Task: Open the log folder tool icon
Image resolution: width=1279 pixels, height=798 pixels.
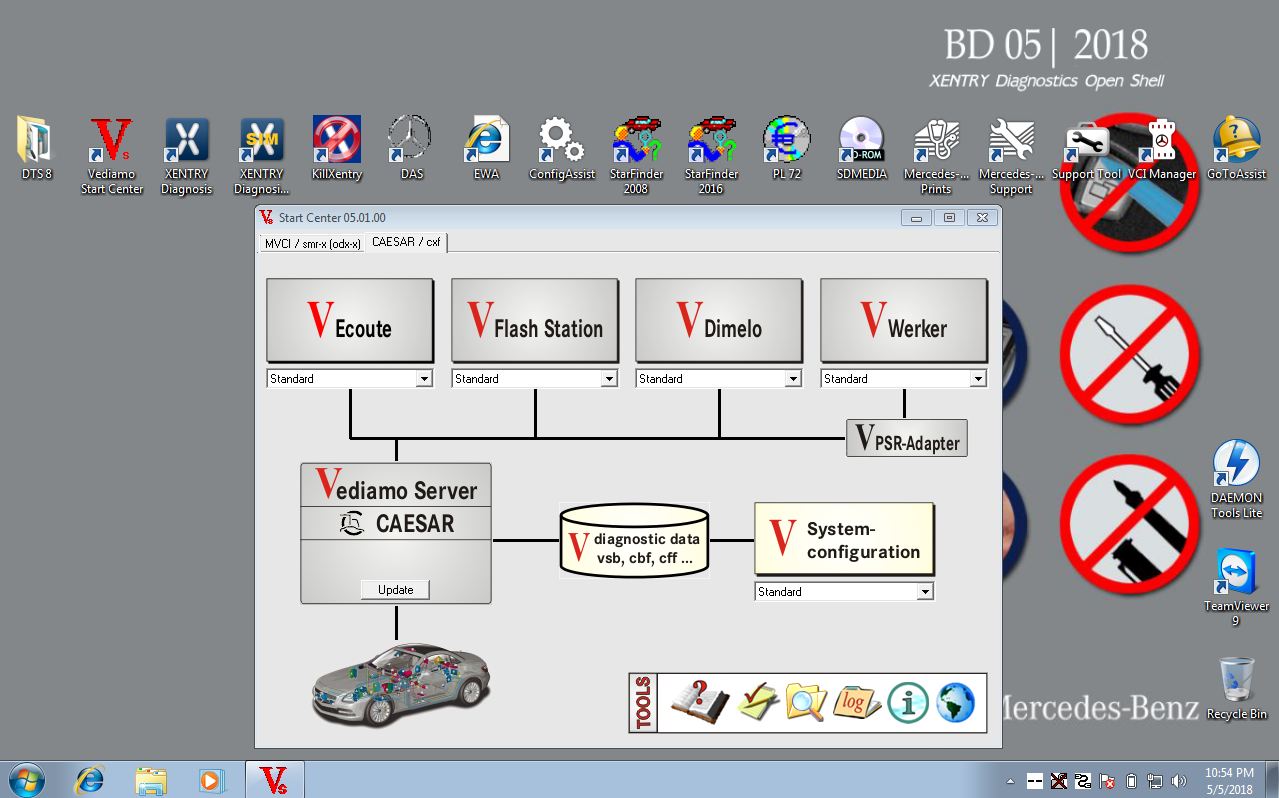Action: point(857,702)
